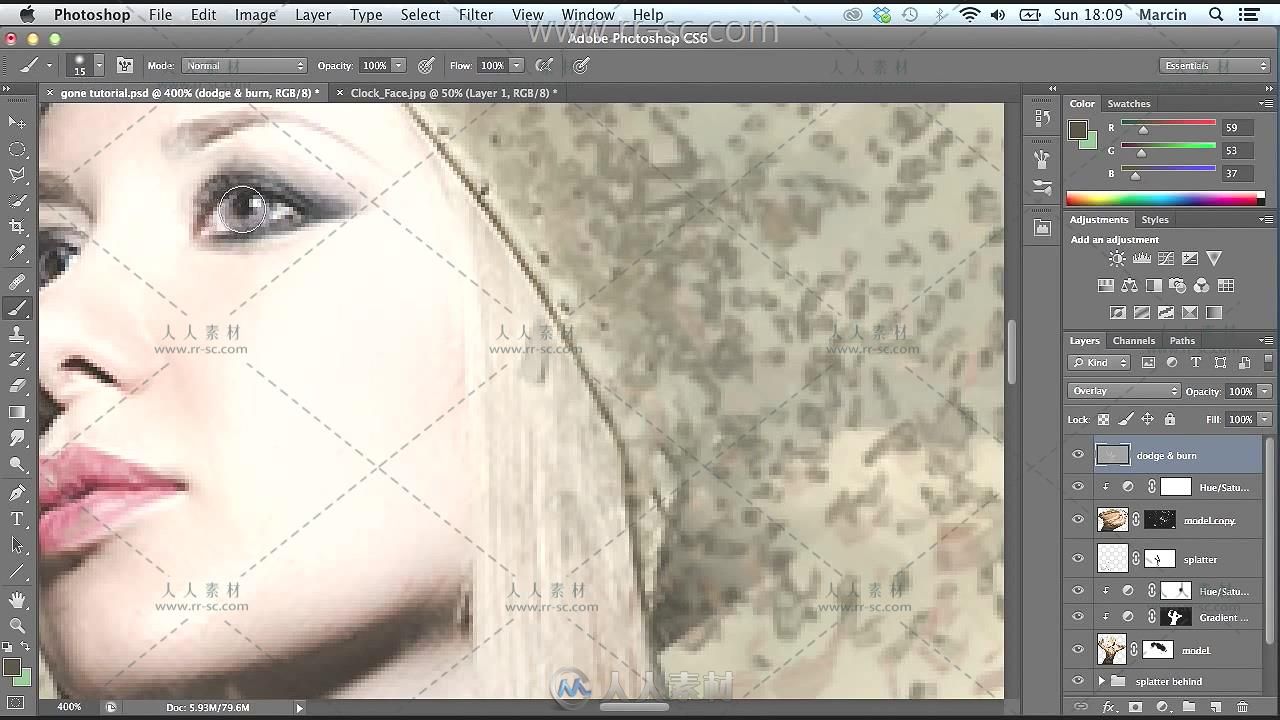This screenshot has height=720, width=1280.
Task: Select the Eyedropper tool
Action: click(17, 254)
